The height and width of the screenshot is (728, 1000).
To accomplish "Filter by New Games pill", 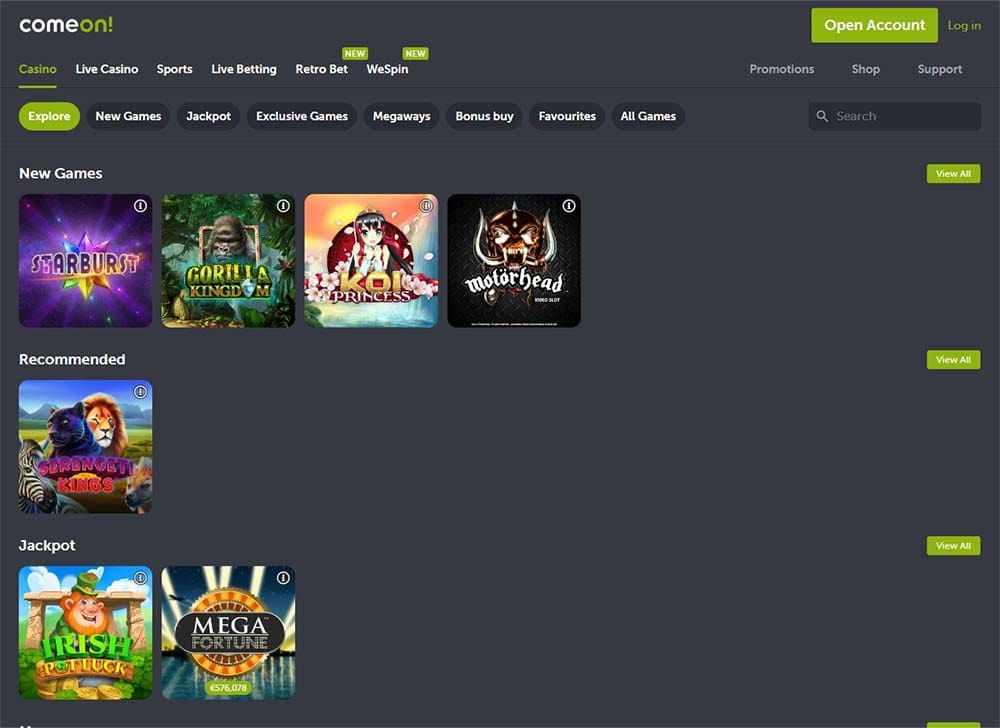I will 128,116.
